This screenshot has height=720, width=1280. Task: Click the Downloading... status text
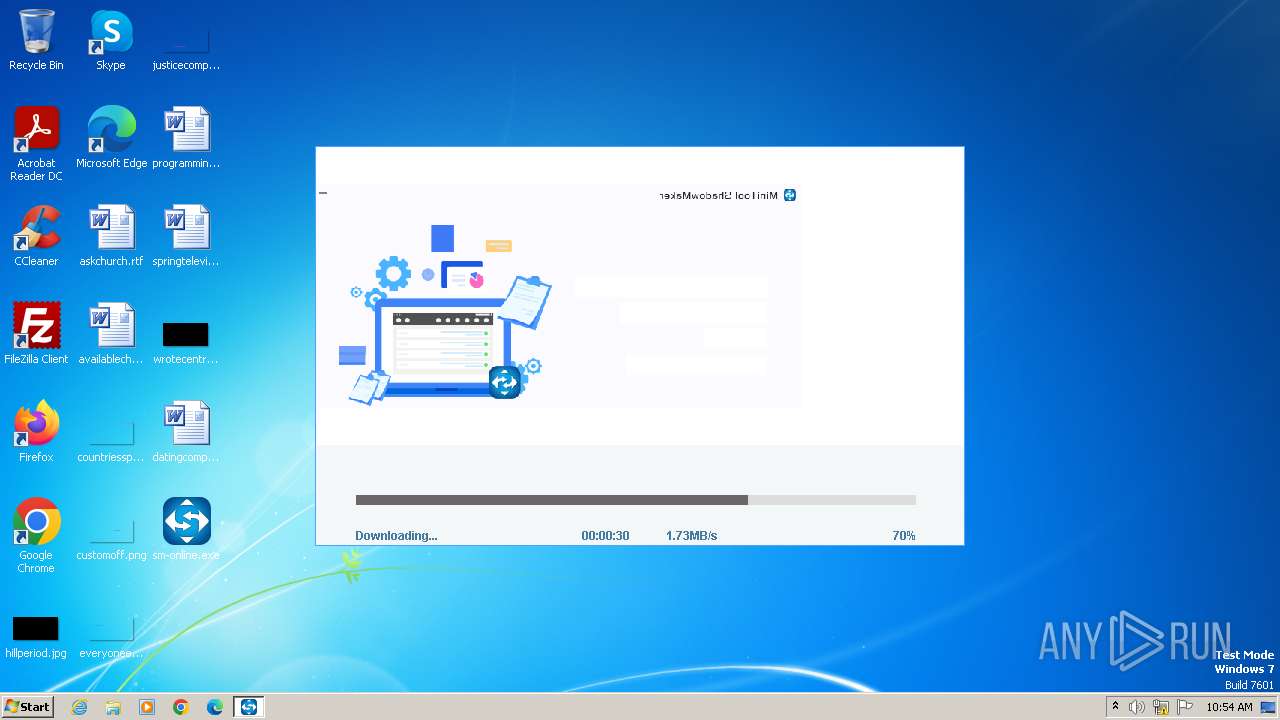click(x=396, y=536)
